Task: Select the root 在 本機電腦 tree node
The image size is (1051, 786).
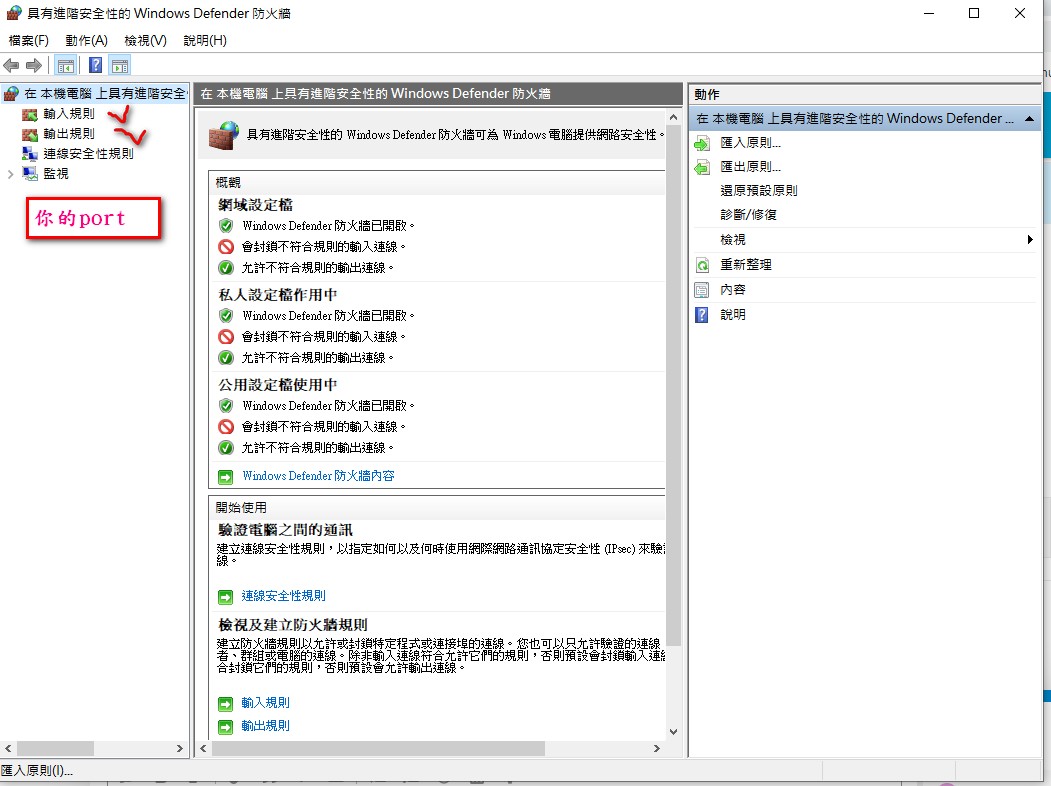Action: pos(105,94)
